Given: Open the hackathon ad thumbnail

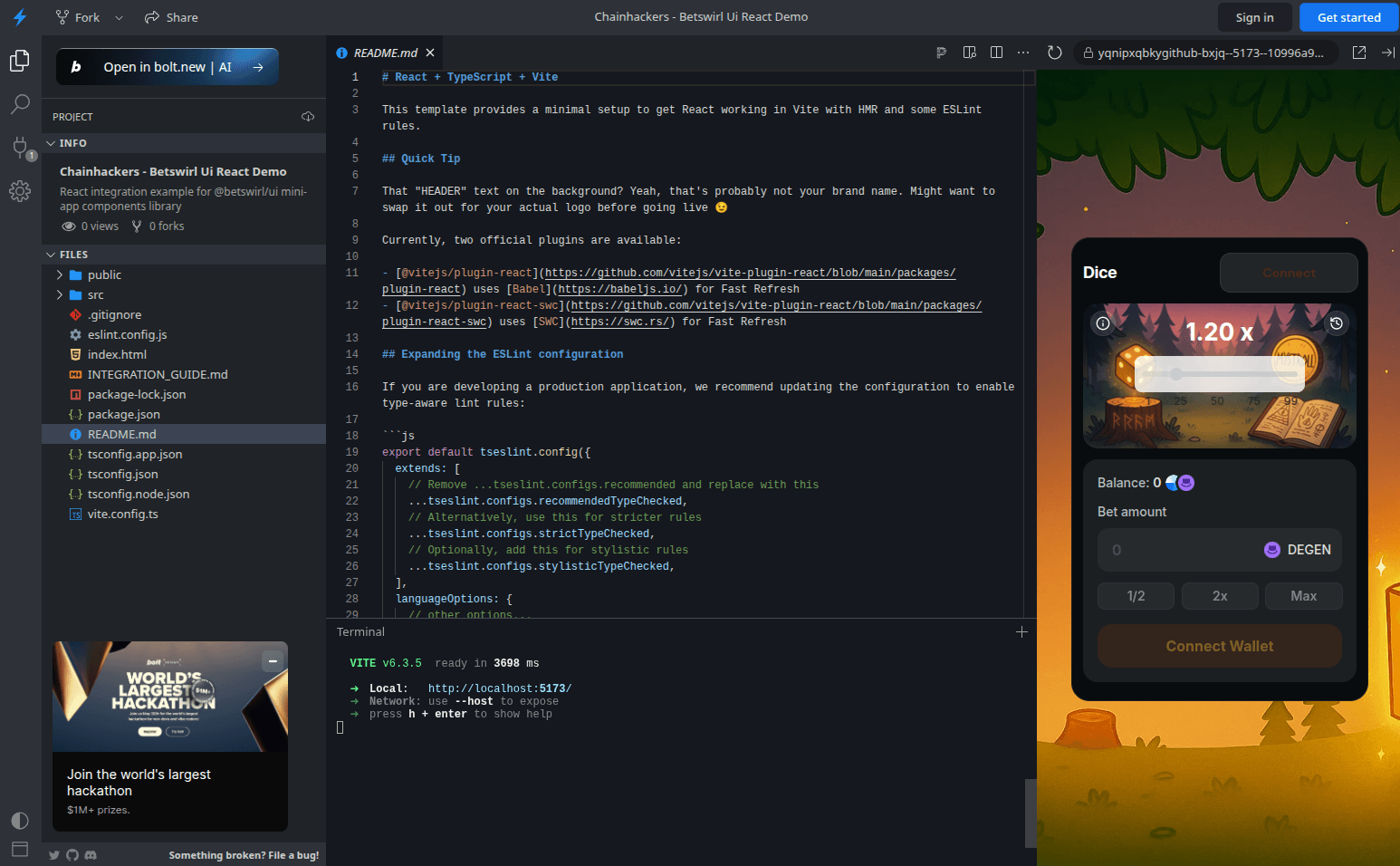Looking at the screenshot, I should (x=170, y=697).
